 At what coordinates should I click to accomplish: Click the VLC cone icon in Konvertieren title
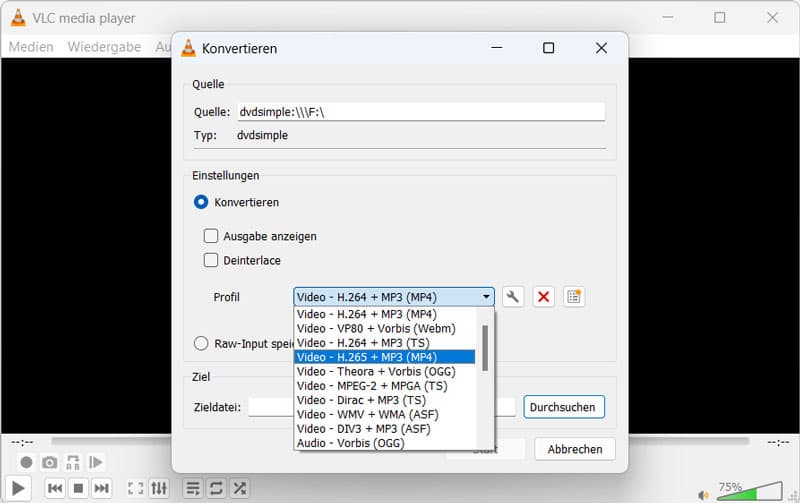coord(189,48)
